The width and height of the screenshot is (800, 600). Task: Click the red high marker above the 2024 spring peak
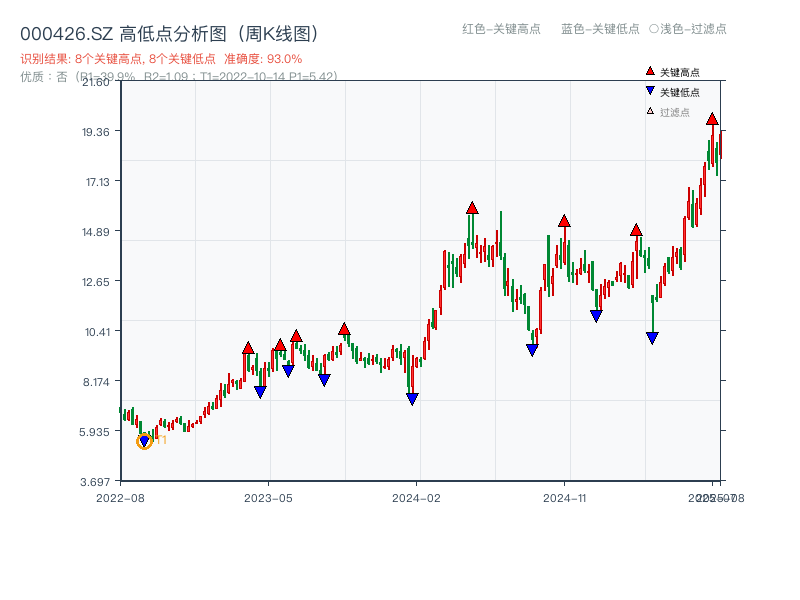point(472,208)
